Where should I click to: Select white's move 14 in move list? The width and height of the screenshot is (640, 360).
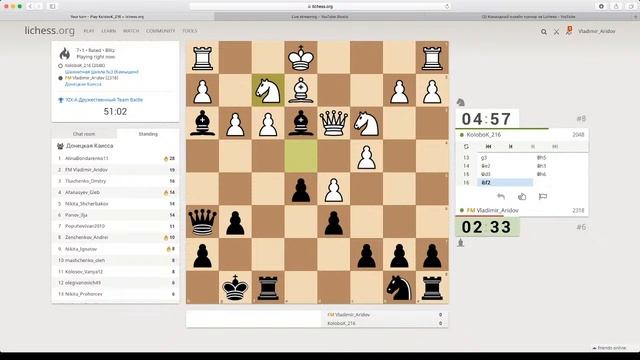click(504, 166)
